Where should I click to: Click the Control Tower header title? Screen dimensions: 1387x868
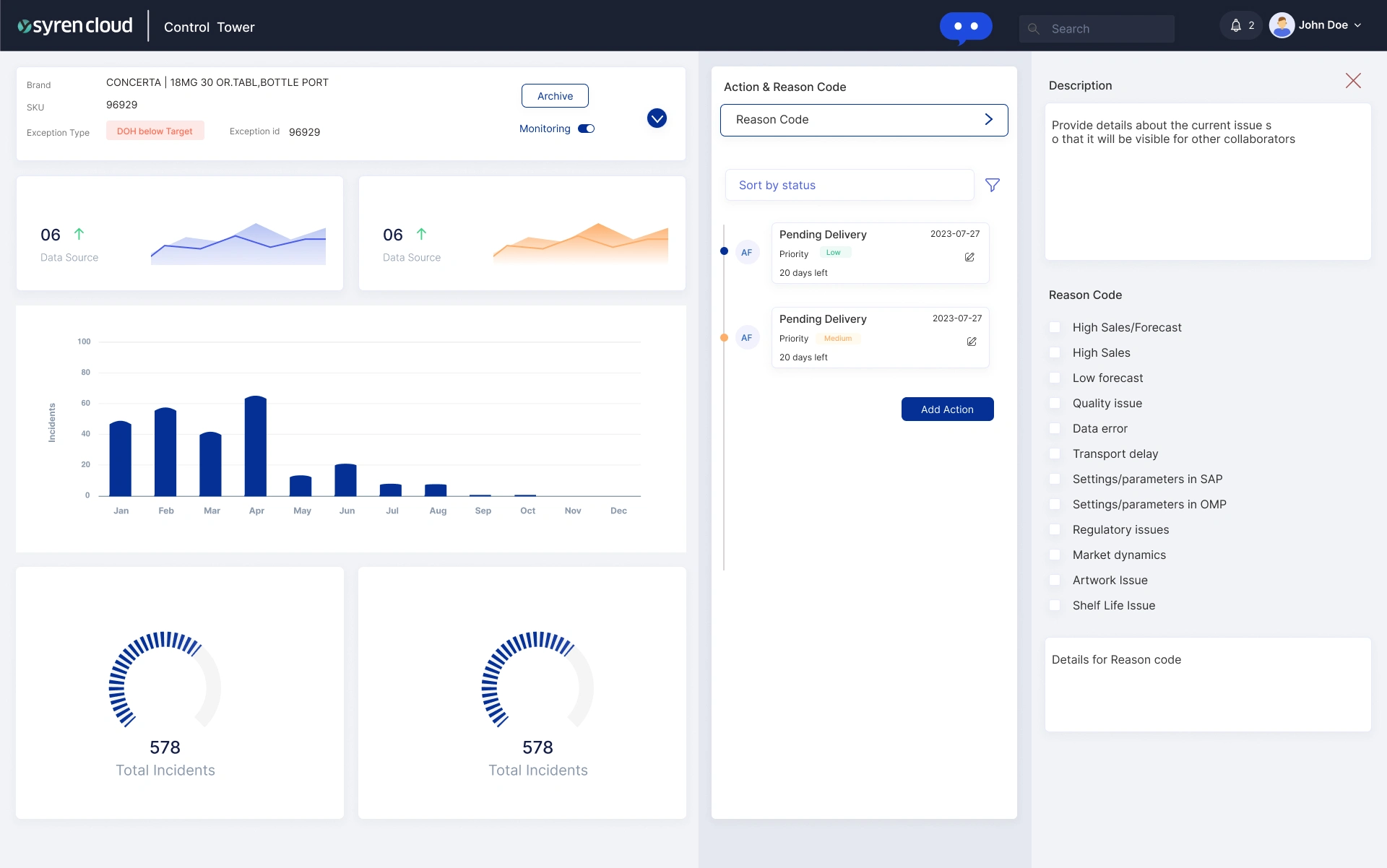(209, 27)
